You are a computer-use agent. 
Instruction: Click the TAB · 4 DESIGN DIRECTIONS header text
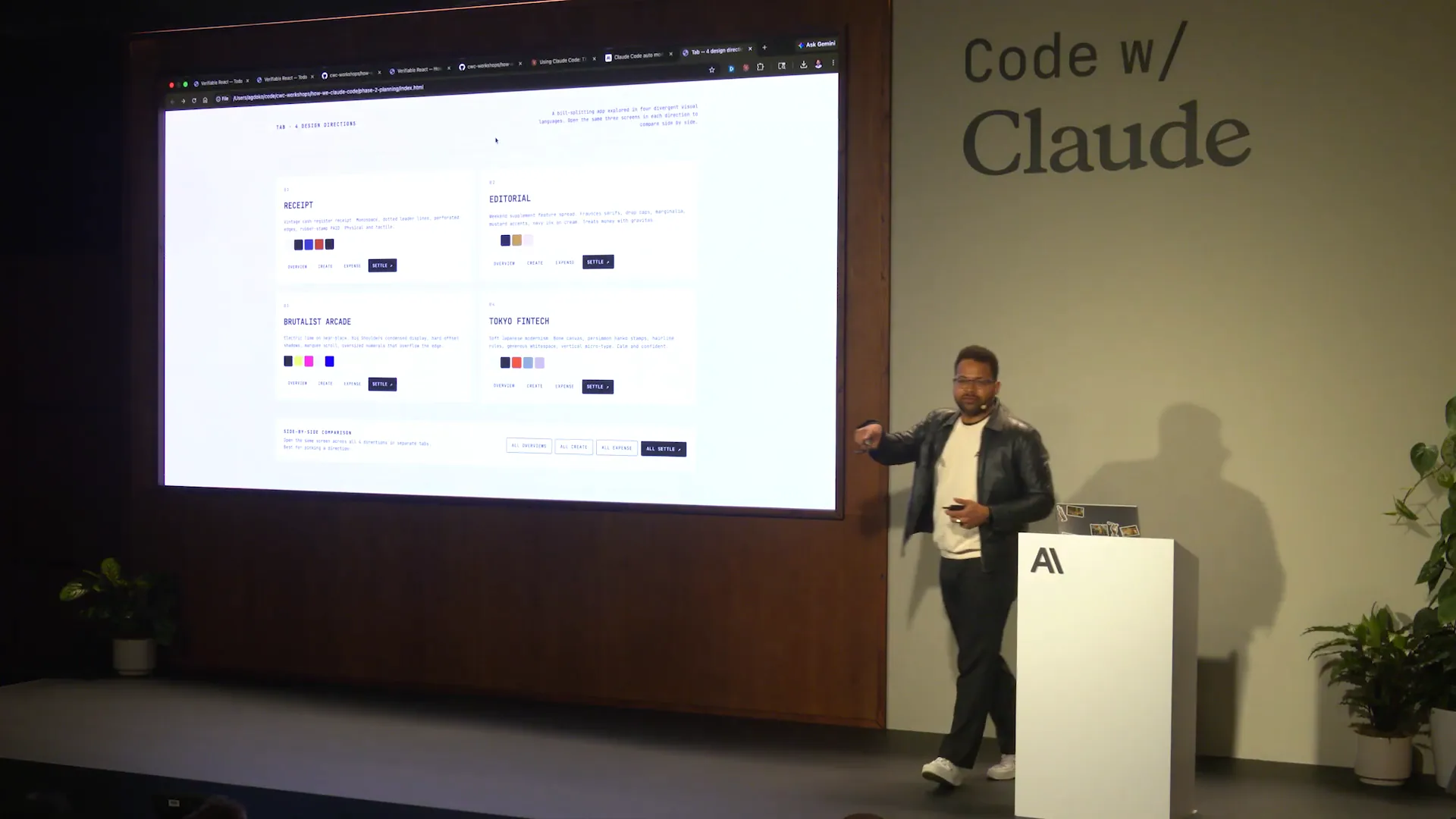(315, 125)
